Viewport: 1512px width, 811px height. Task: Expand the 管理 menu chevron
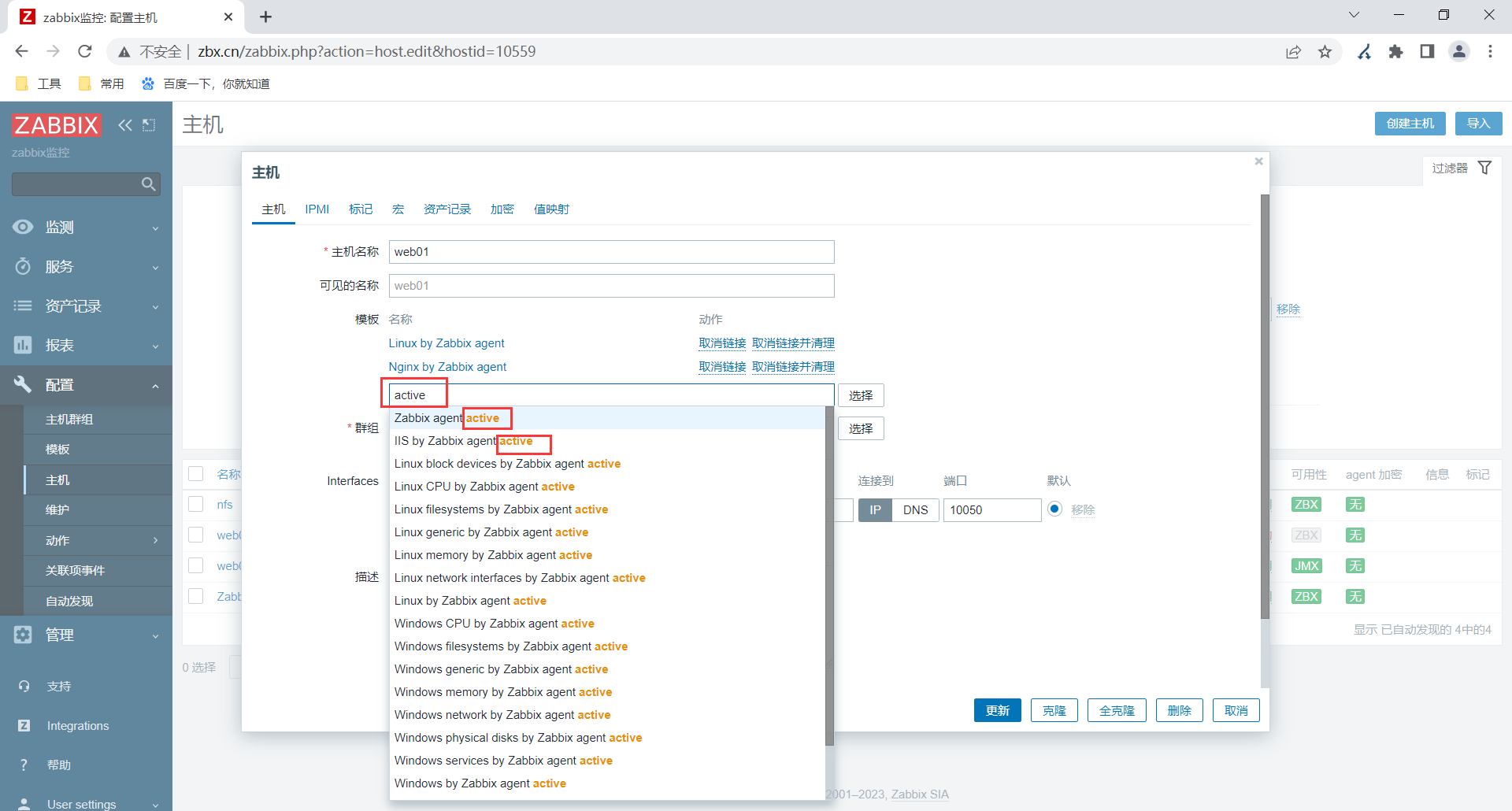155,636
